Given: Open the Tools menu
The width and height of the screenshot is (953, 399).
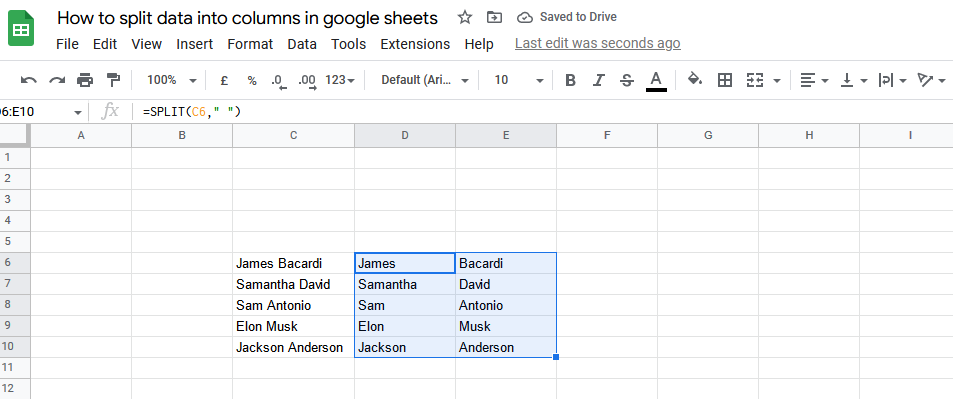Looking at the screenshot, I should tap(348, 44).
